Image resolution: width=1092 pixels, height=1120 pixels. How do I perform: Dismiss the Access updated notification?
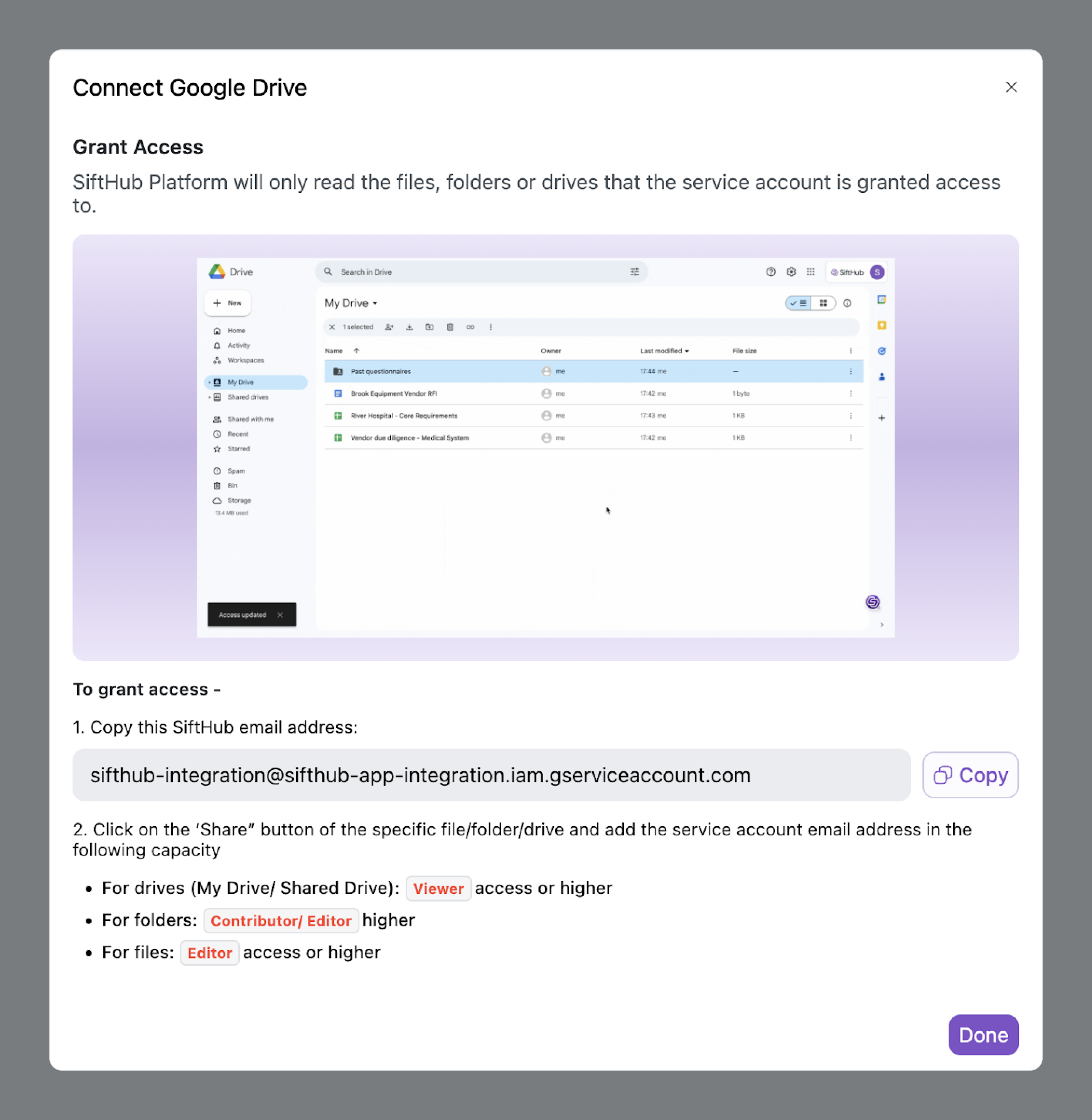point(280,614)
